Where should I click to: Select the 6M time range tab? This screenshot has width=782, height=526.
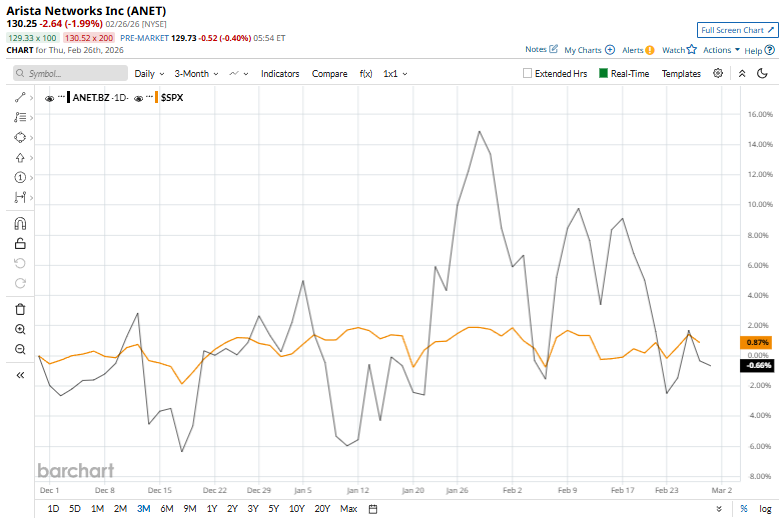[166, 509]
